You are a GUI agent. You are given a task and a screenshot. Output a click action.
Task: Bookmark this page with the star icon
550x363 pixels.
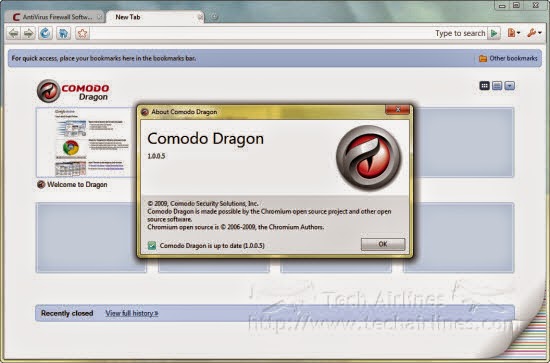point(82,33)
